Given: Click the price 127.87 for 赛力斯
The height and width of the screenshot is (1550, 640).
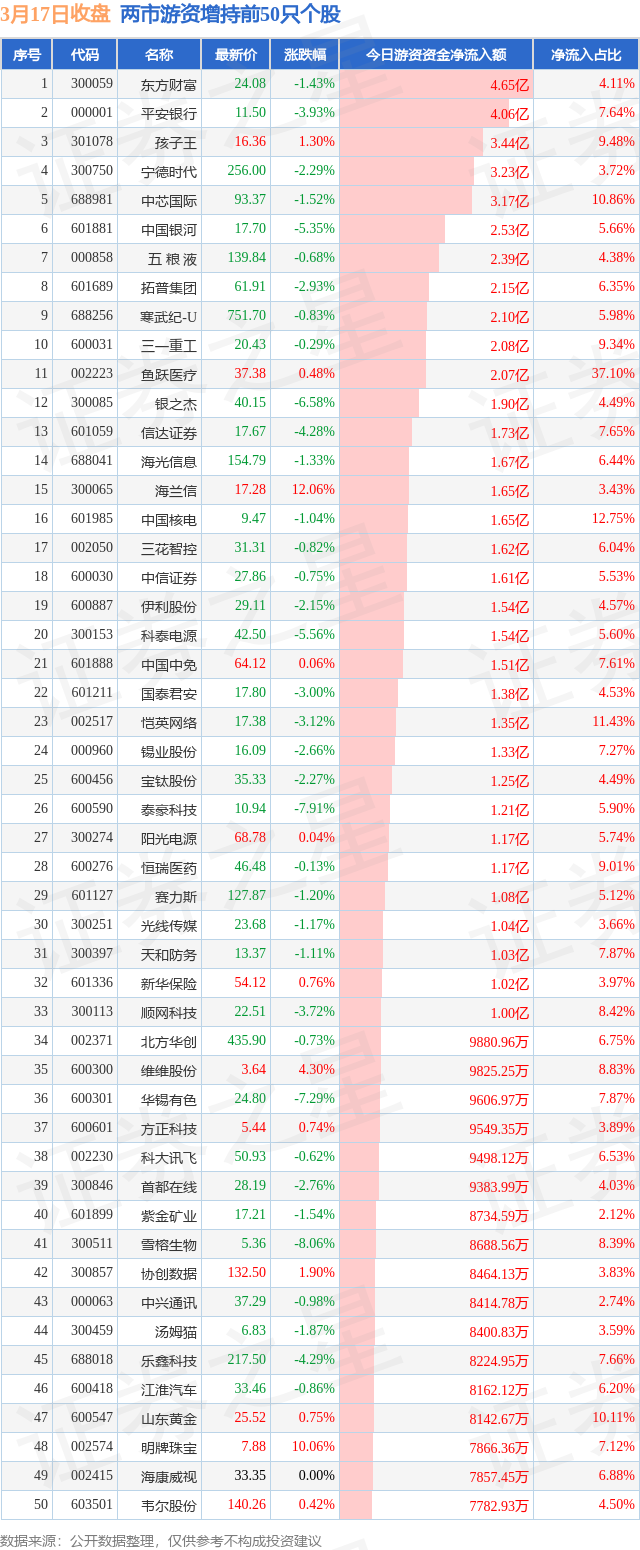Looking at the screenshot, I should pos(247,896).
